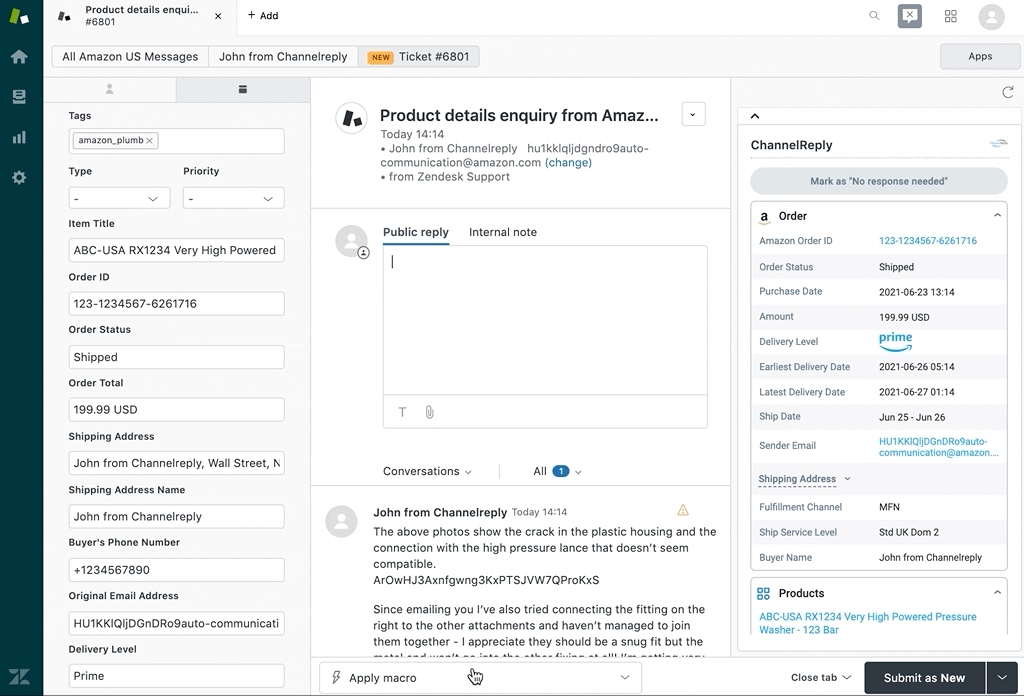
Task: Open the ticket header options dropdown
Action: click(693, 114)
